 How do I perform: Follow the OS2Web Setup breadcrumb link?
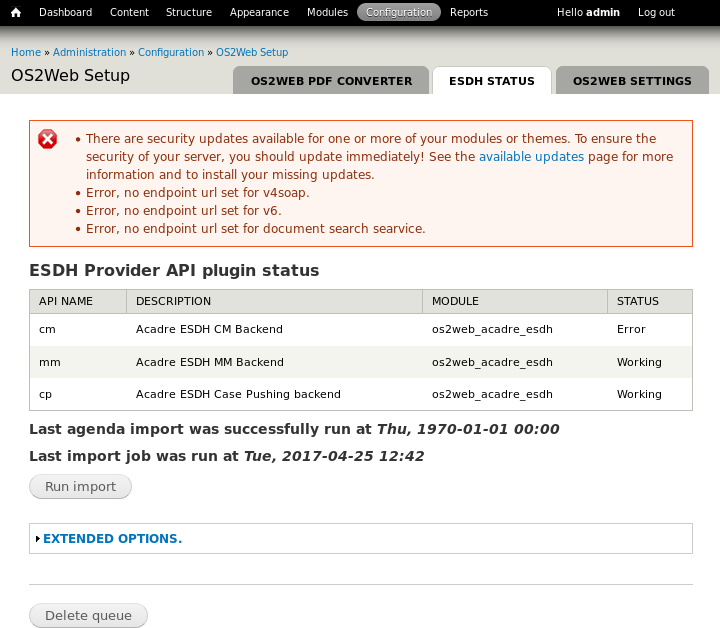(252, 52)
